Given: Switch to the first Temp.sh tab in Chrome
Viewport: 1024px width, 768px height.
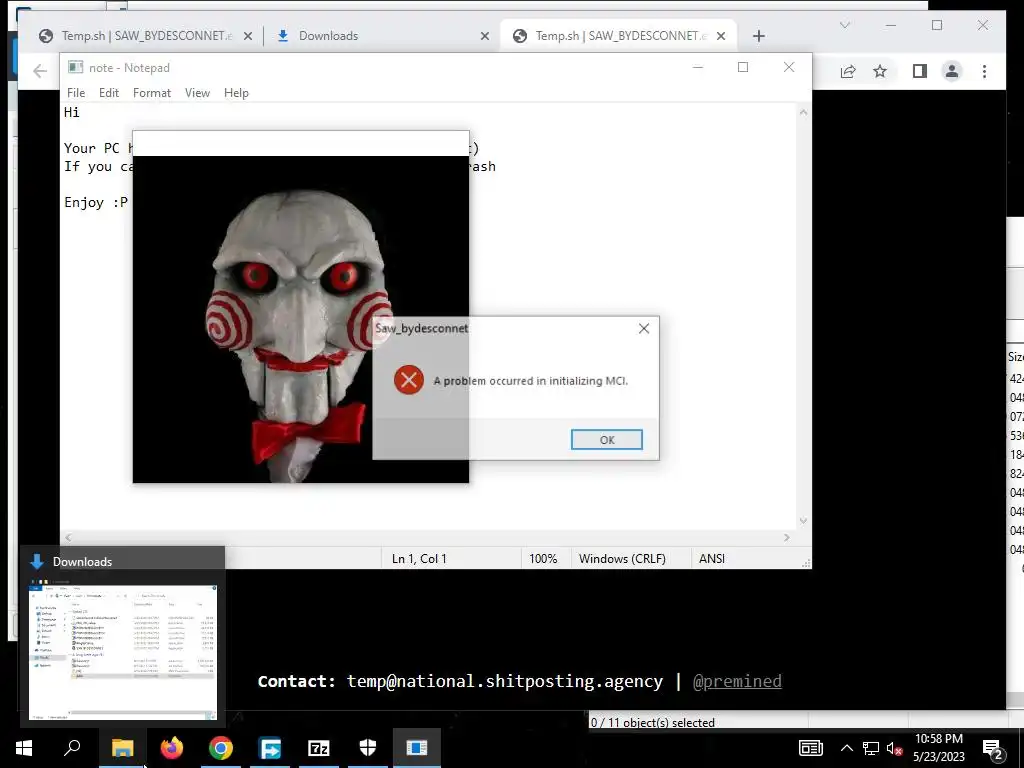Looking at the screenshot, I should 146,36.
